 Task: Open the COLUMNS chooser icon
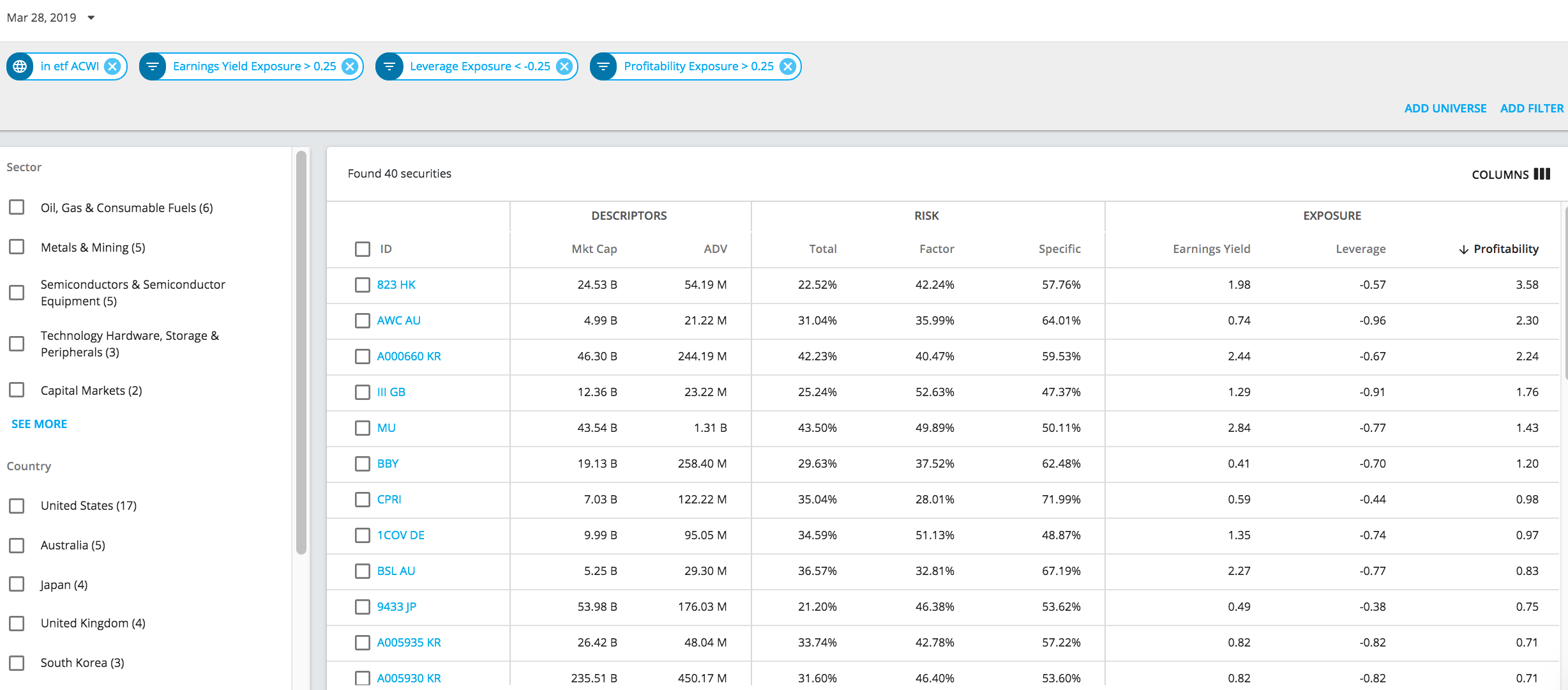pyautogui.click(x=1542, y=174)
